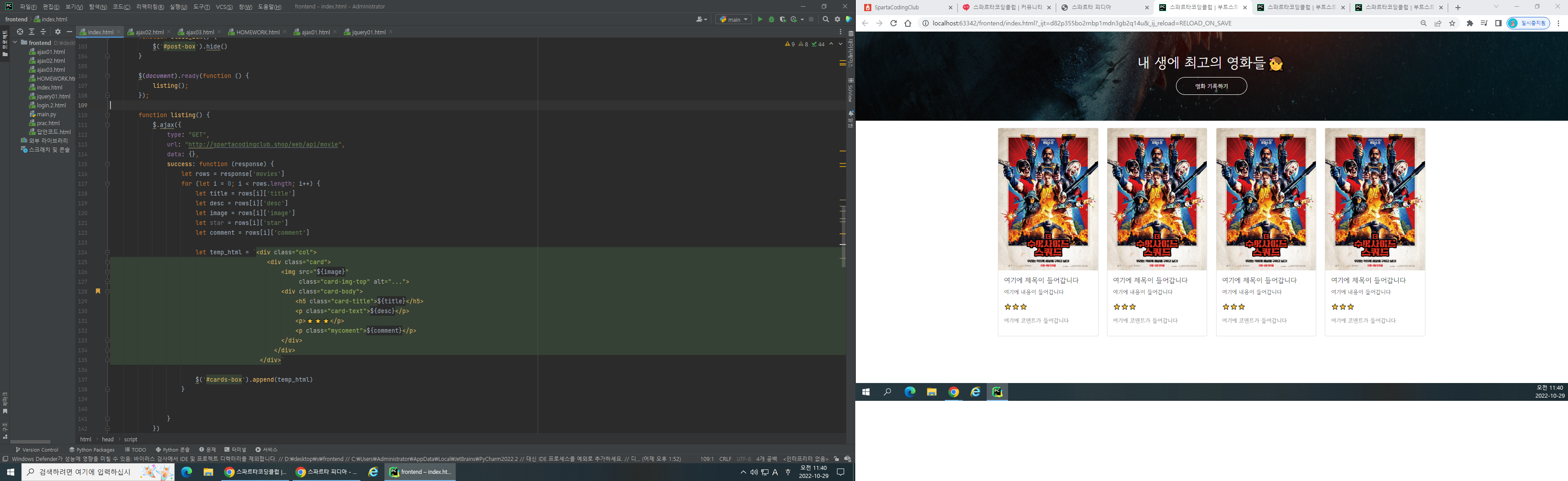Toggle tool window bars icon at status bar left
The width and height of the screenshot is (1568, 481).
(5, 459)
